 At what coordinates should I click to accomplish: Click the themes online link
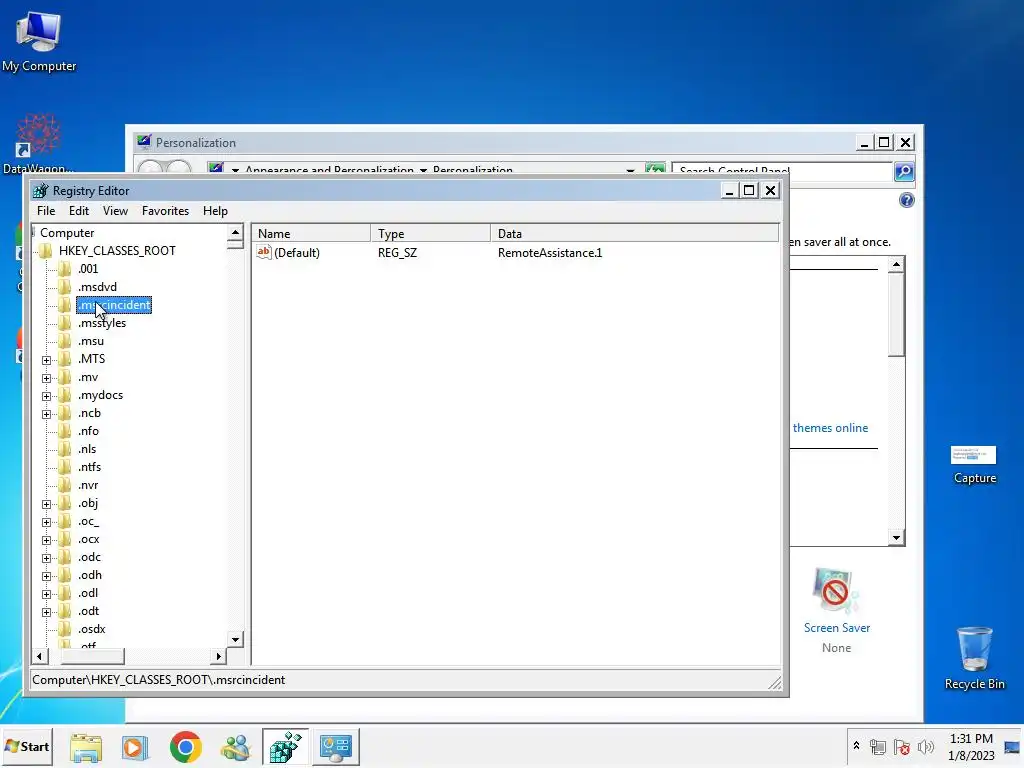[830, 428]
